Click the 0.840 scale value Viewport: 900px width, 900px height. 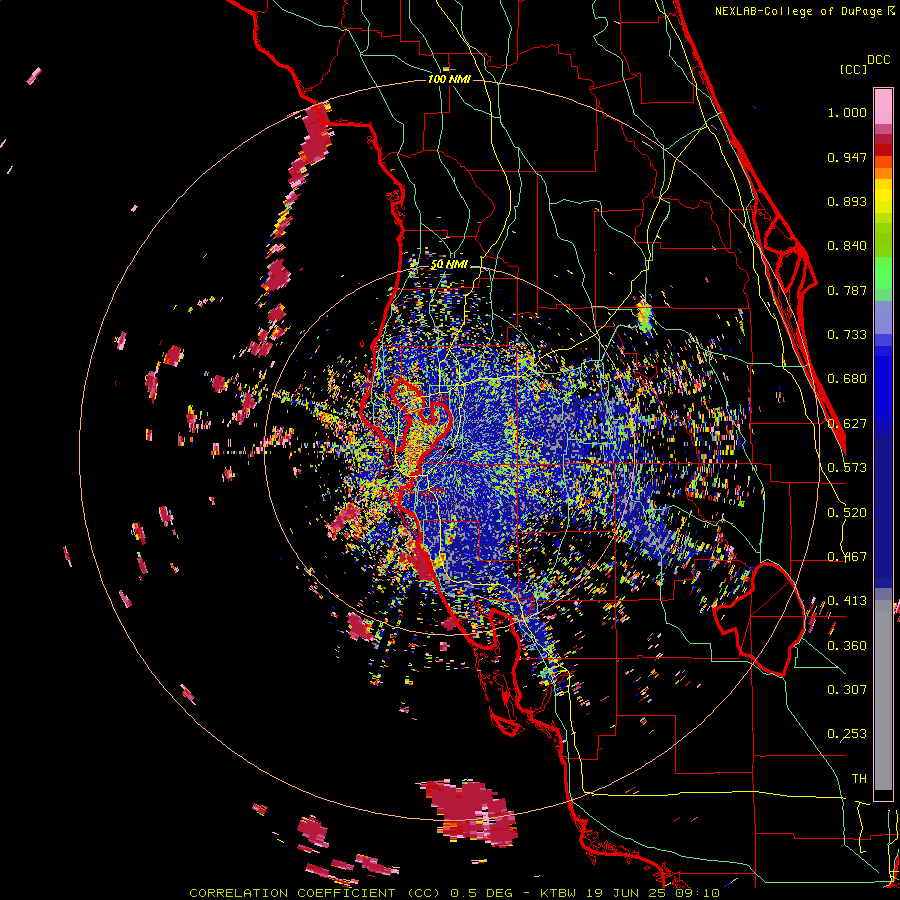click(x=847, y=246)
